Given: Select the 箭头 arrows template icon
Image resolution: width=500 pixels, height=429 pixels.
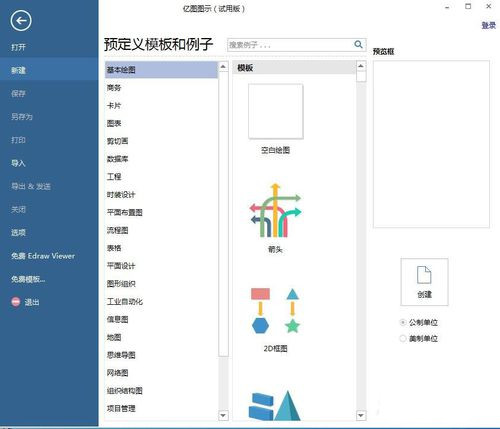Looking at the screenshot, I should tap(275, 210).
